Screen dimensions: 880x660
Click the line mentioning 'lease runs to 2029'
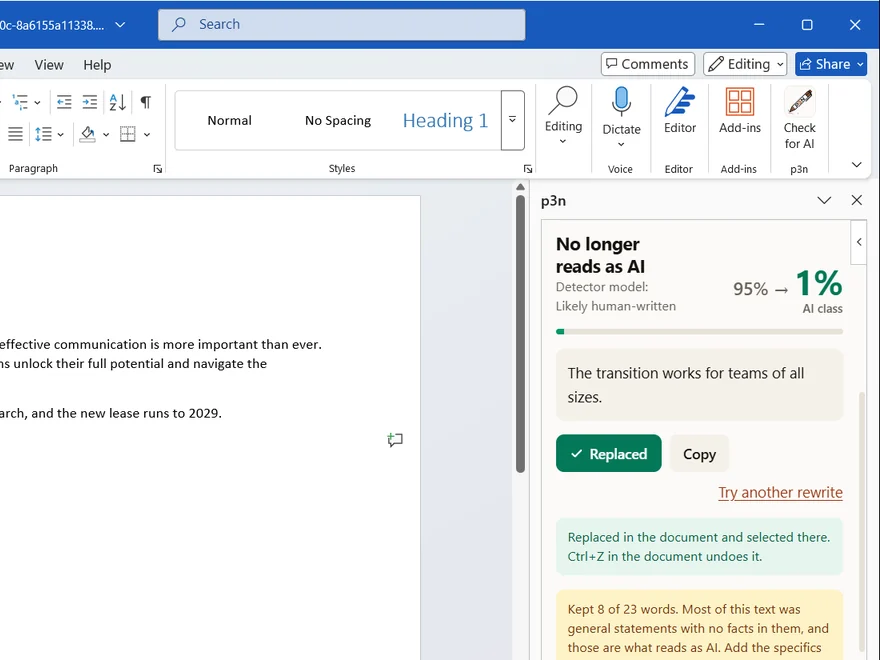point(111,413)
